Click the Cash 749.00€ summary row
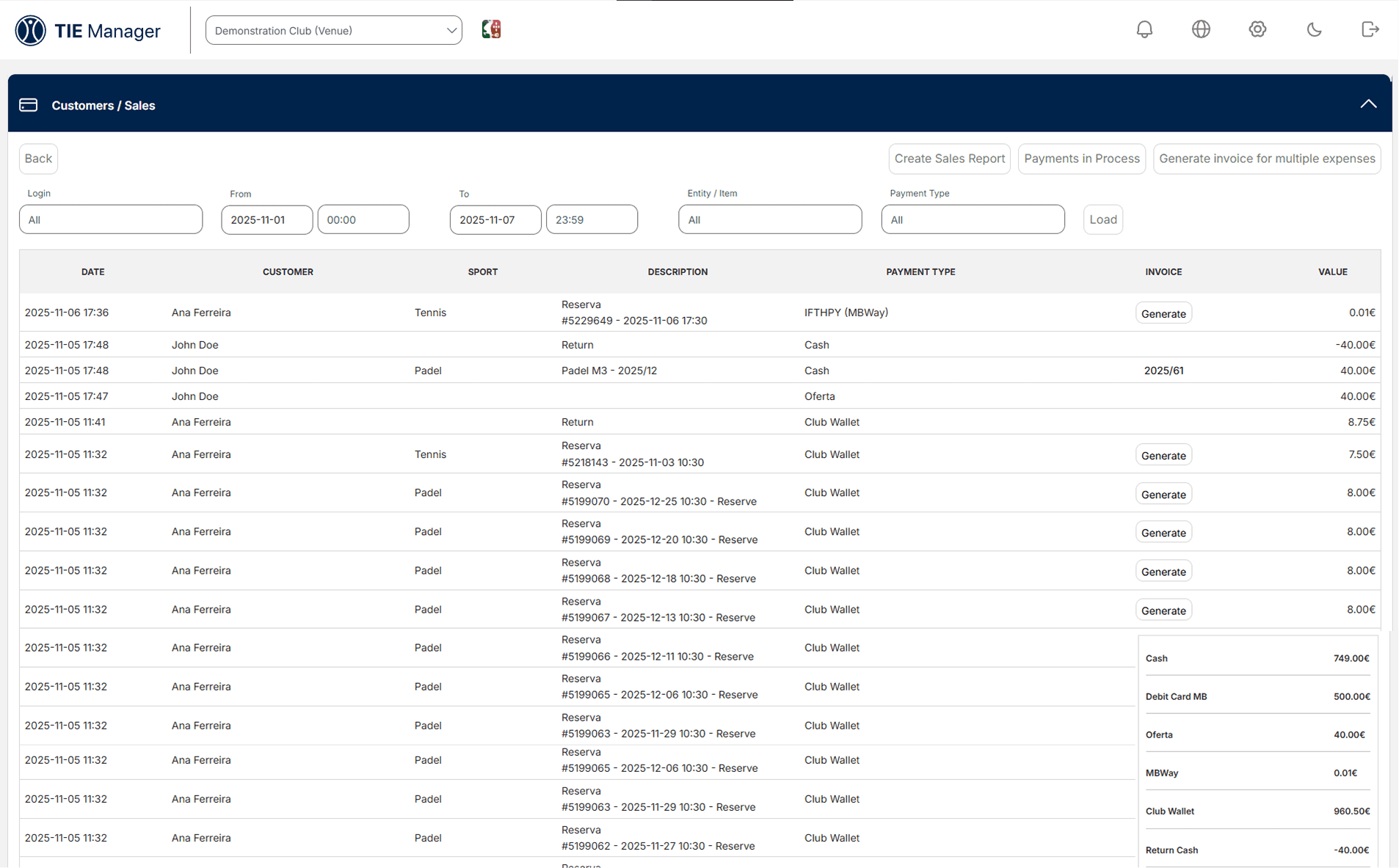The height and width of the screenshot is (868, 1399). [1257, 658]
